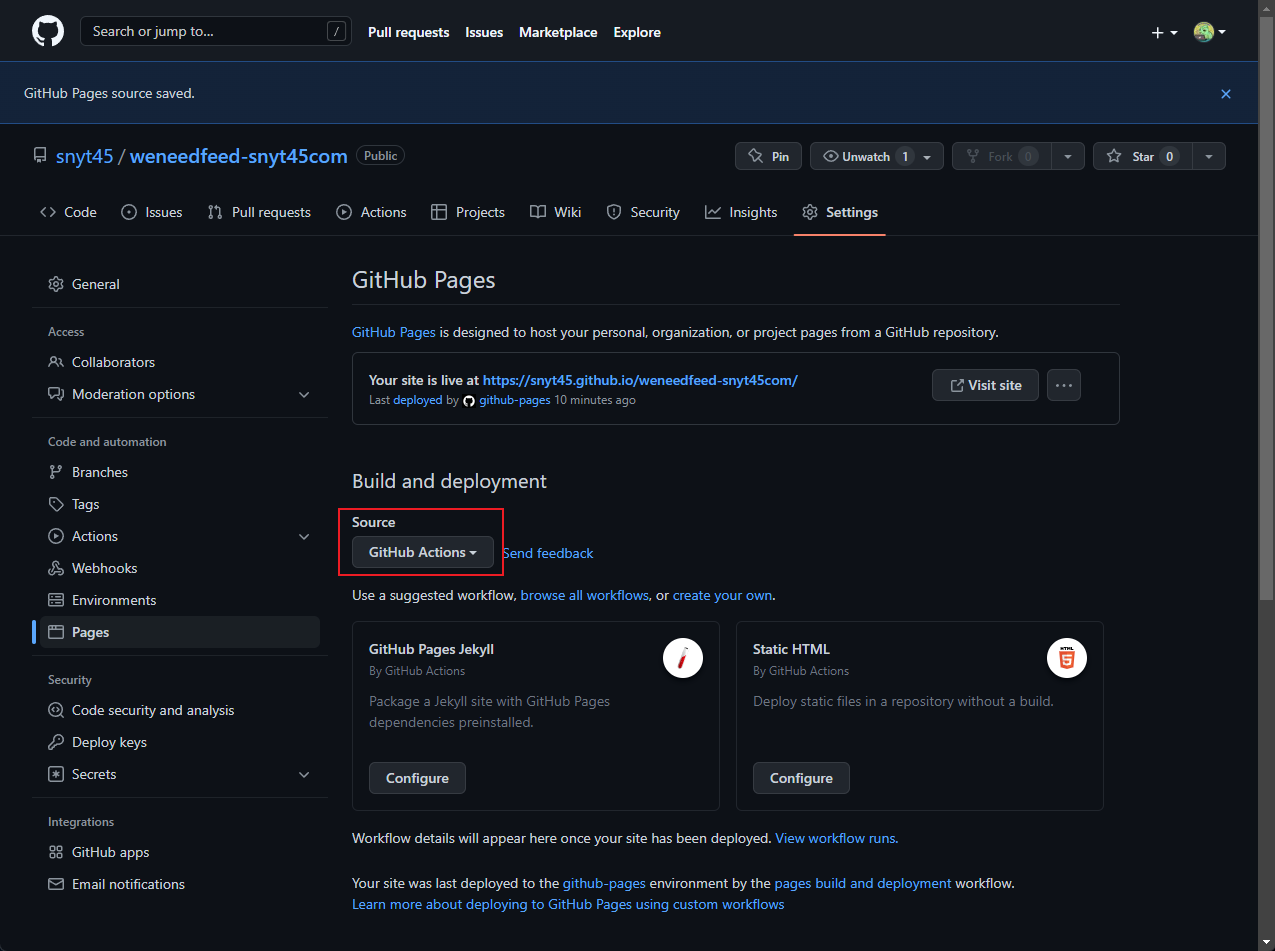Configure the Static HTML workflow

pos(801,778)
